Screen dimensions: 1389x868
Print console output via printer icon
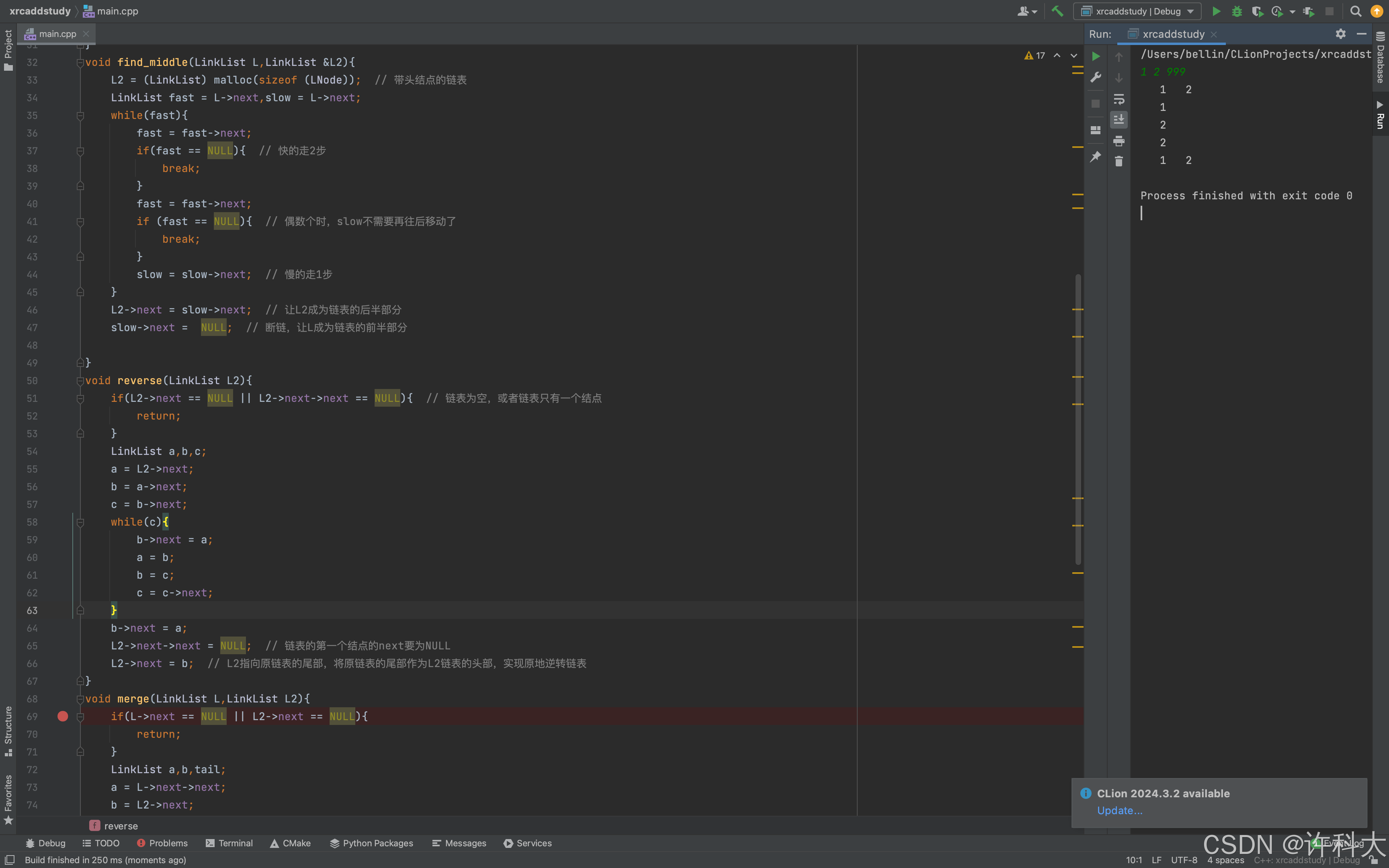pos(1119,141)
